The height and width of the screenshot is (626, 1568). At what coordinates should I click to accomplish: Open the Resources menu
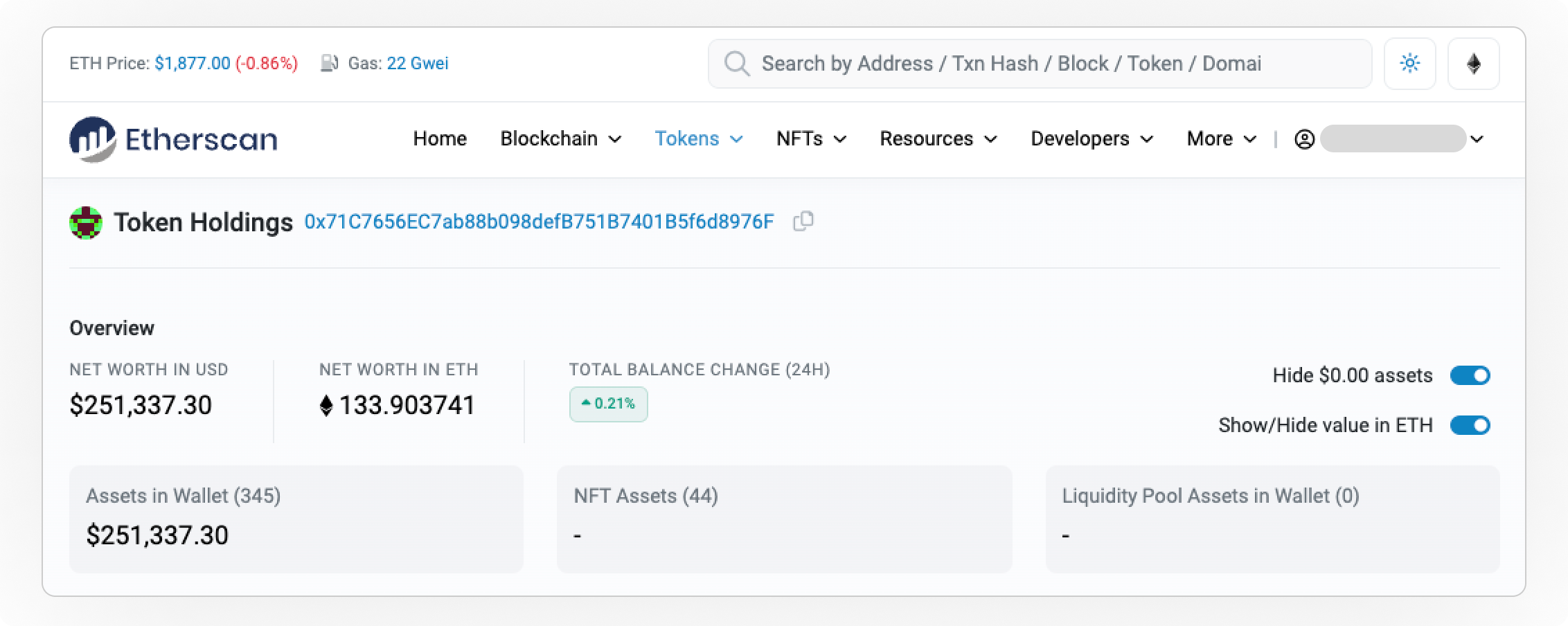(x=938, y=139)
